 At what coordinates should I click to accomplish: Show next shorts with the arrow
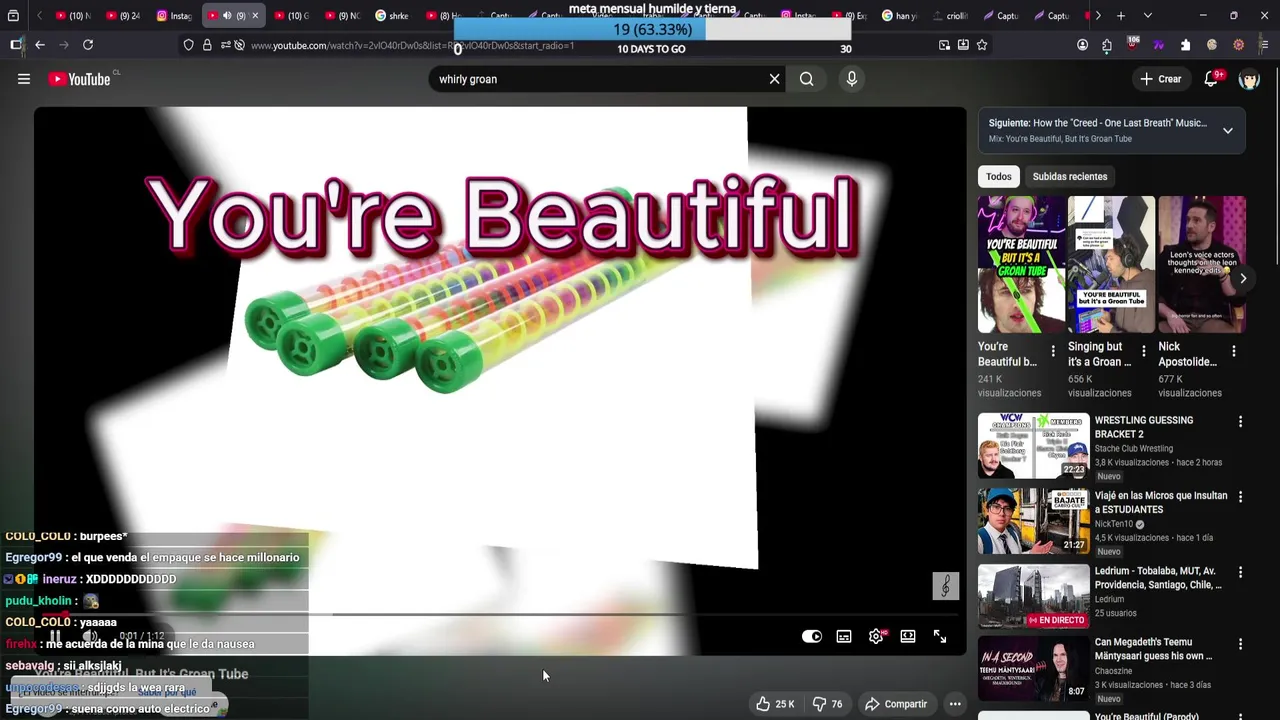pos(1243,278)
